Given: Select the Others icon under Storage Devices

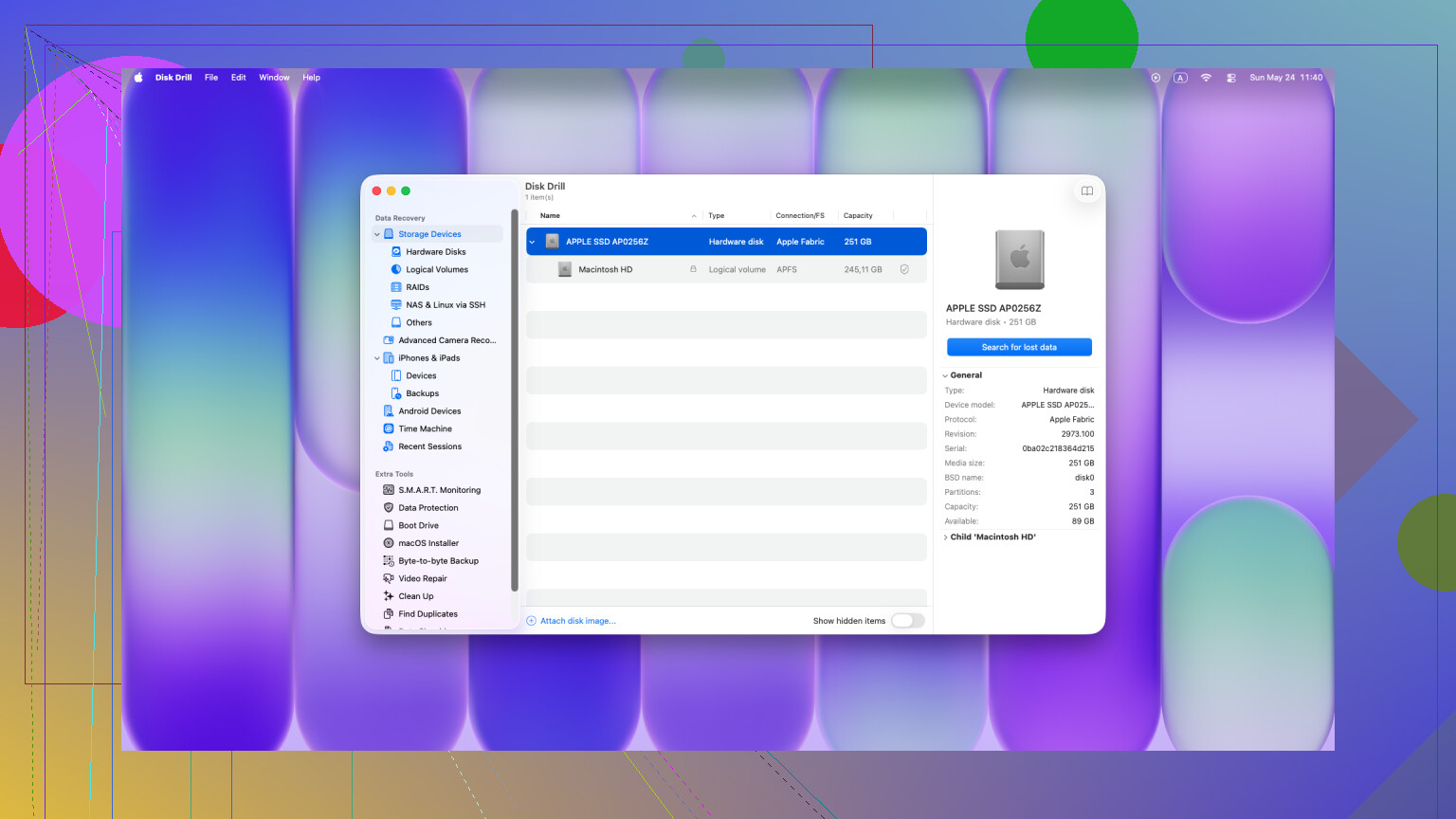Looking at the screenshot, I should click(396, 322).
